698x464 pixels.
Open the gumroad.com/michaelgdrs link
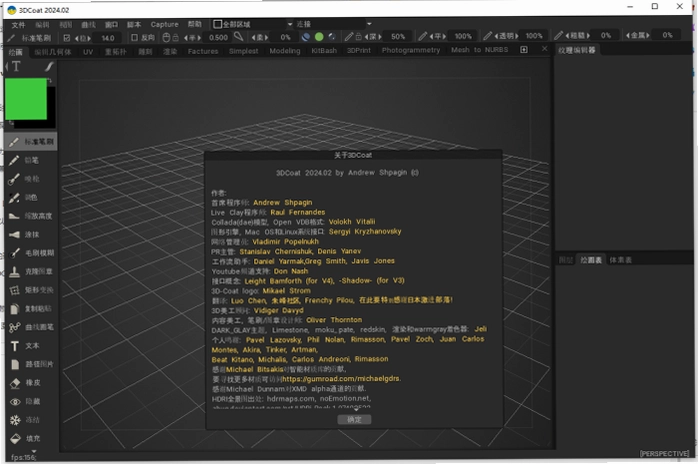pos(341,379)
